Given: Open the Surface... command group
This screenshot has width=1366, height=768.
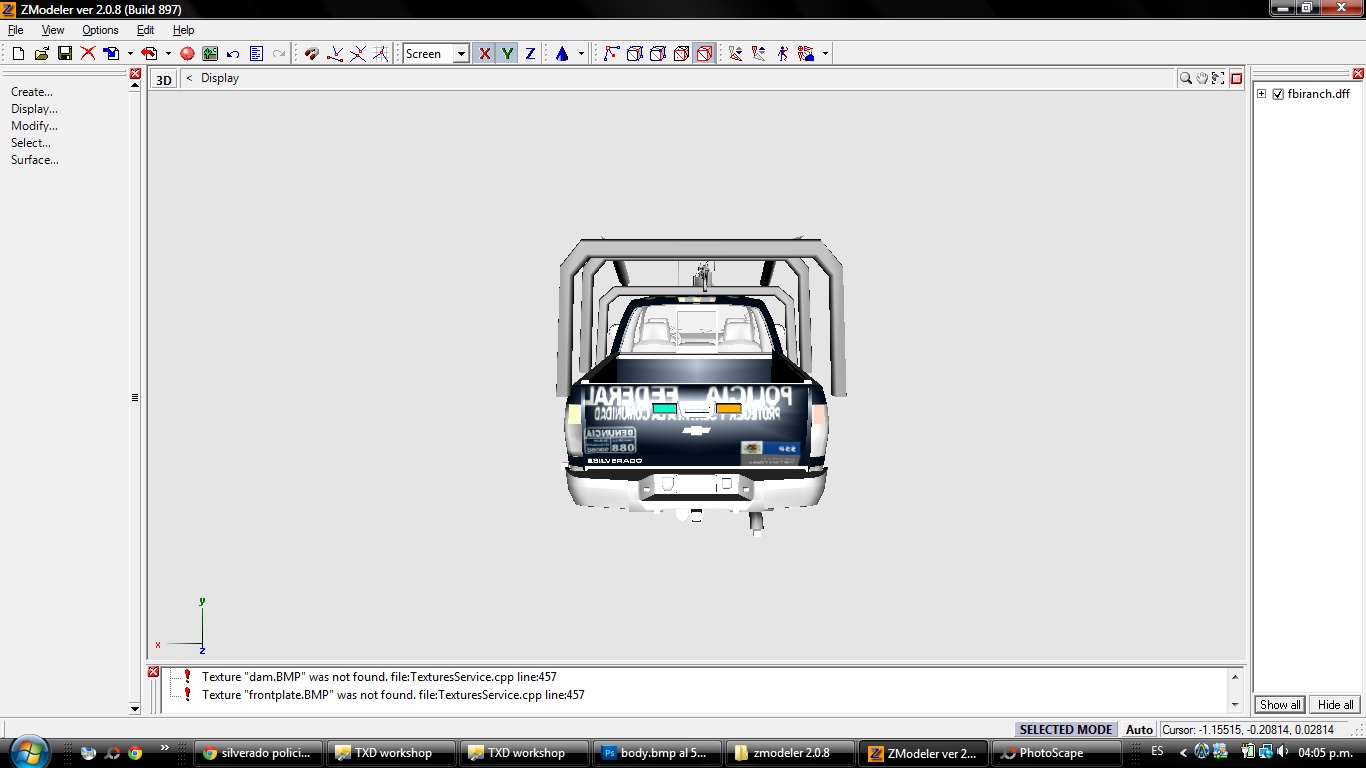Looking at the screenshot, I should coord(35,160).
